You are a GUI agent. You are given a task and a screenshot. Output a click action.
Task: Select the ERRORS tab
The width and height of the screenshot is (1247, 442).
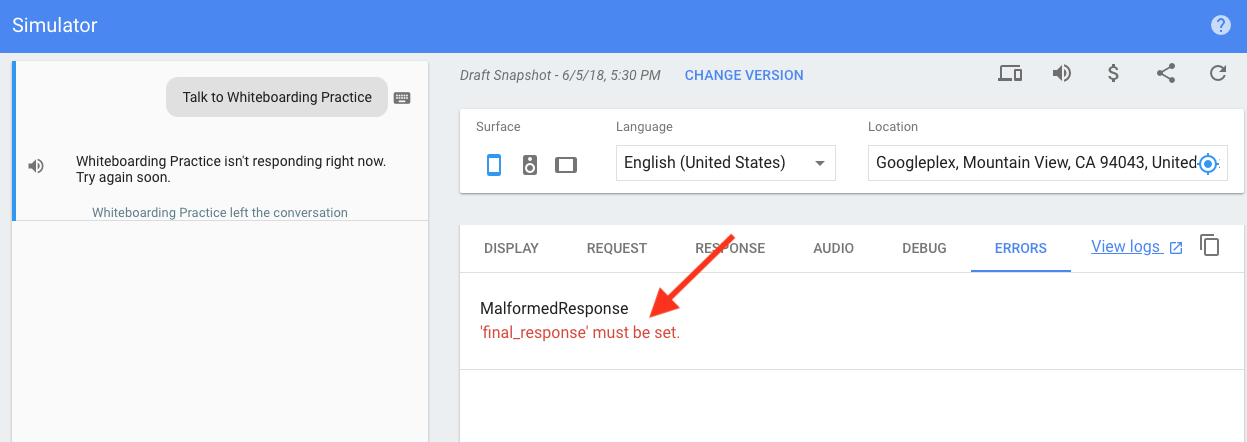pos(1021,248)
